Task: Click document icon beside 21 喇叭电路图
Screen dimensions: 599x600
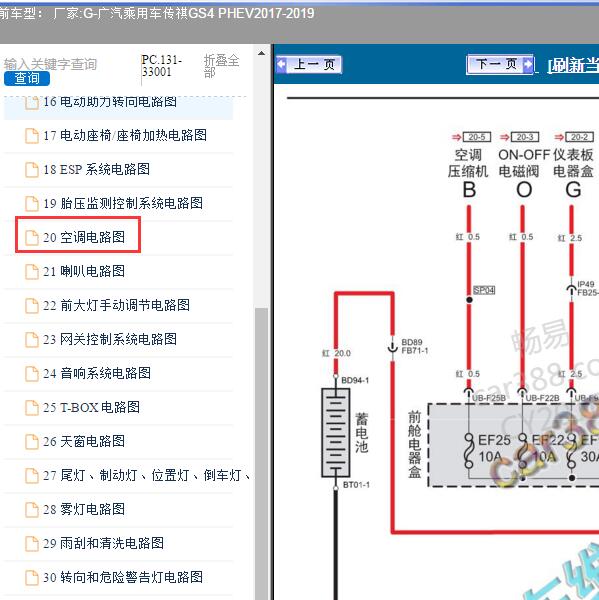Action: tap(32, 272)
